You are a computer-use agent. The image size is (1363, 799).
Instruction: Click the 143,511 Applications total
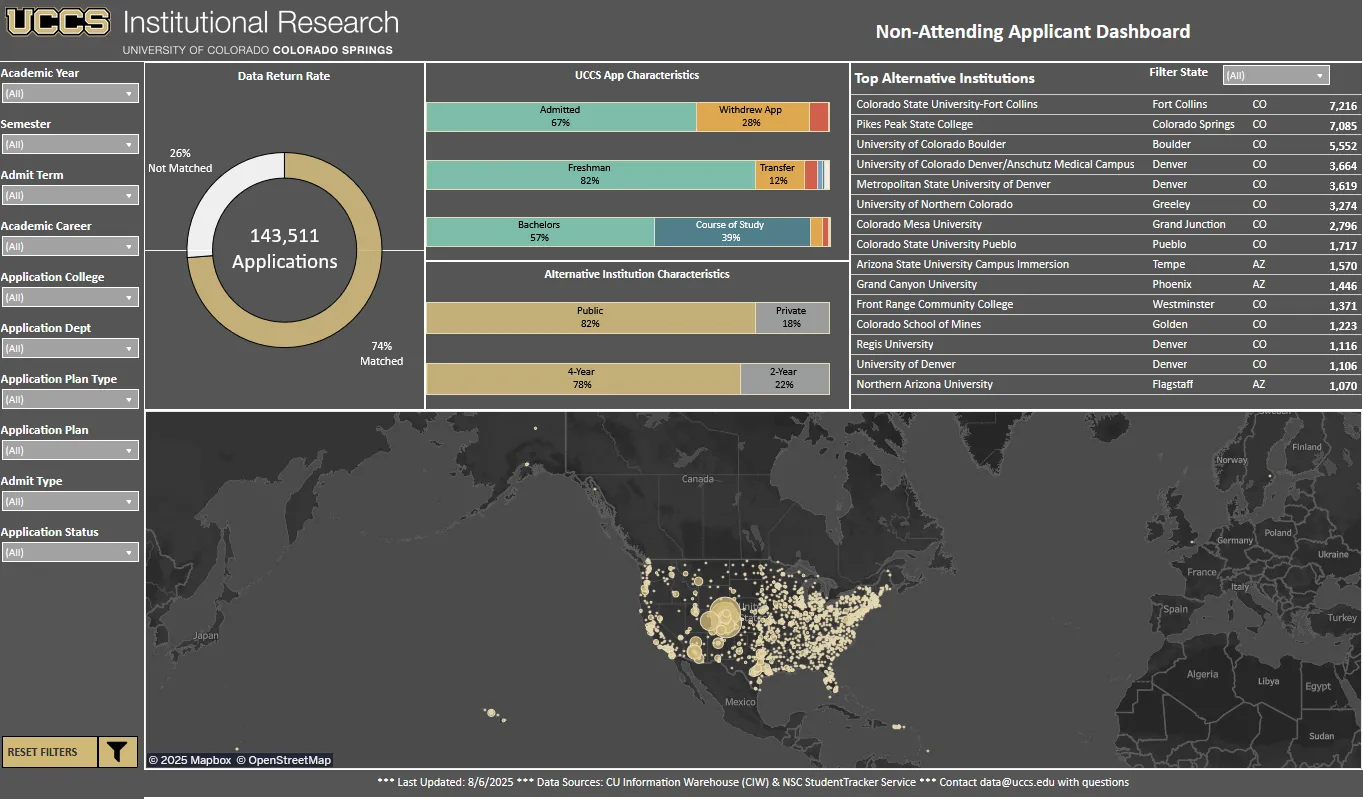coord(285,249)
